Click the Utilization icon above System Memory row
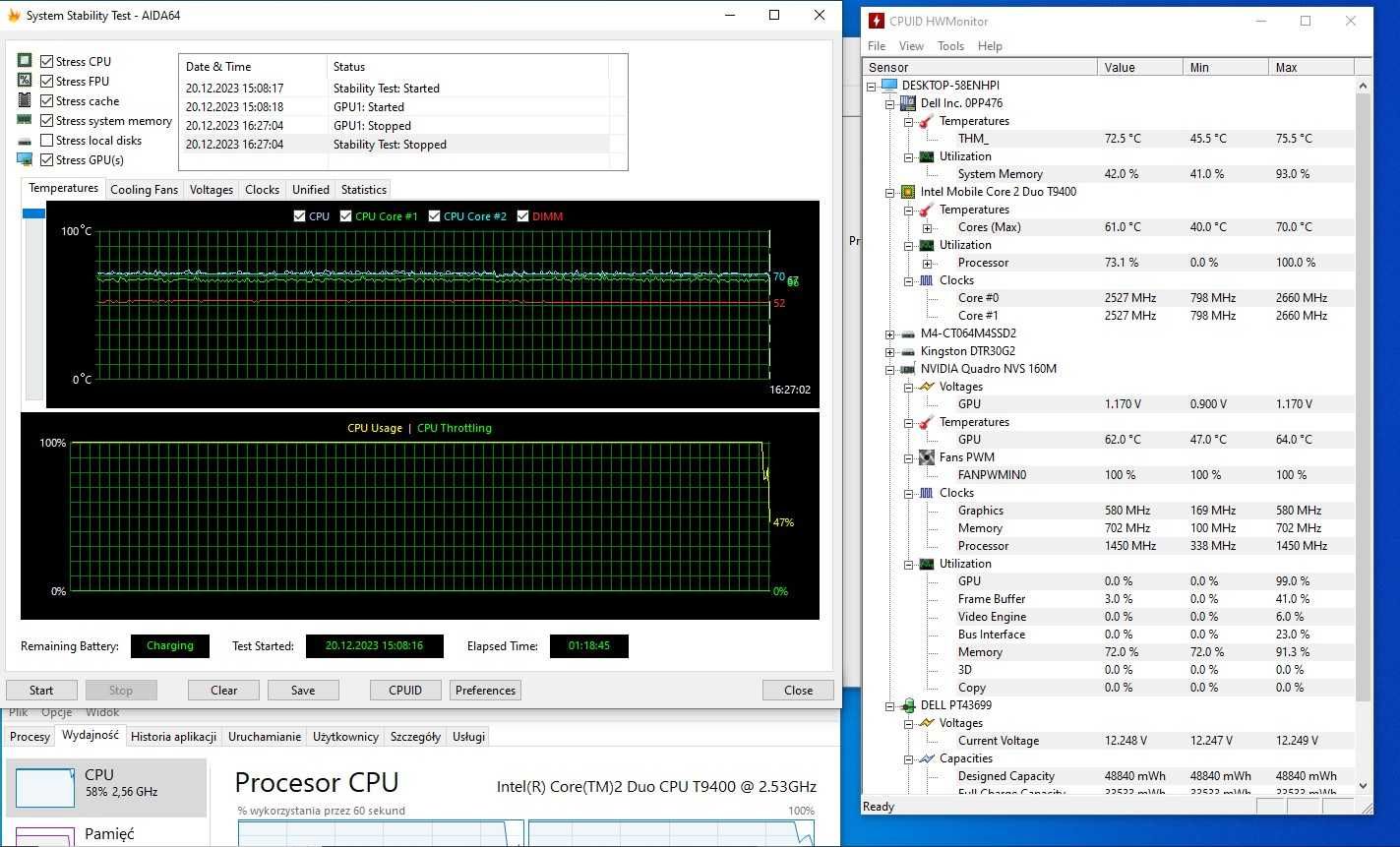Image resolution: width=1400 pixels, height=847 pixels. pyautogui.click(x=926, y=156)
